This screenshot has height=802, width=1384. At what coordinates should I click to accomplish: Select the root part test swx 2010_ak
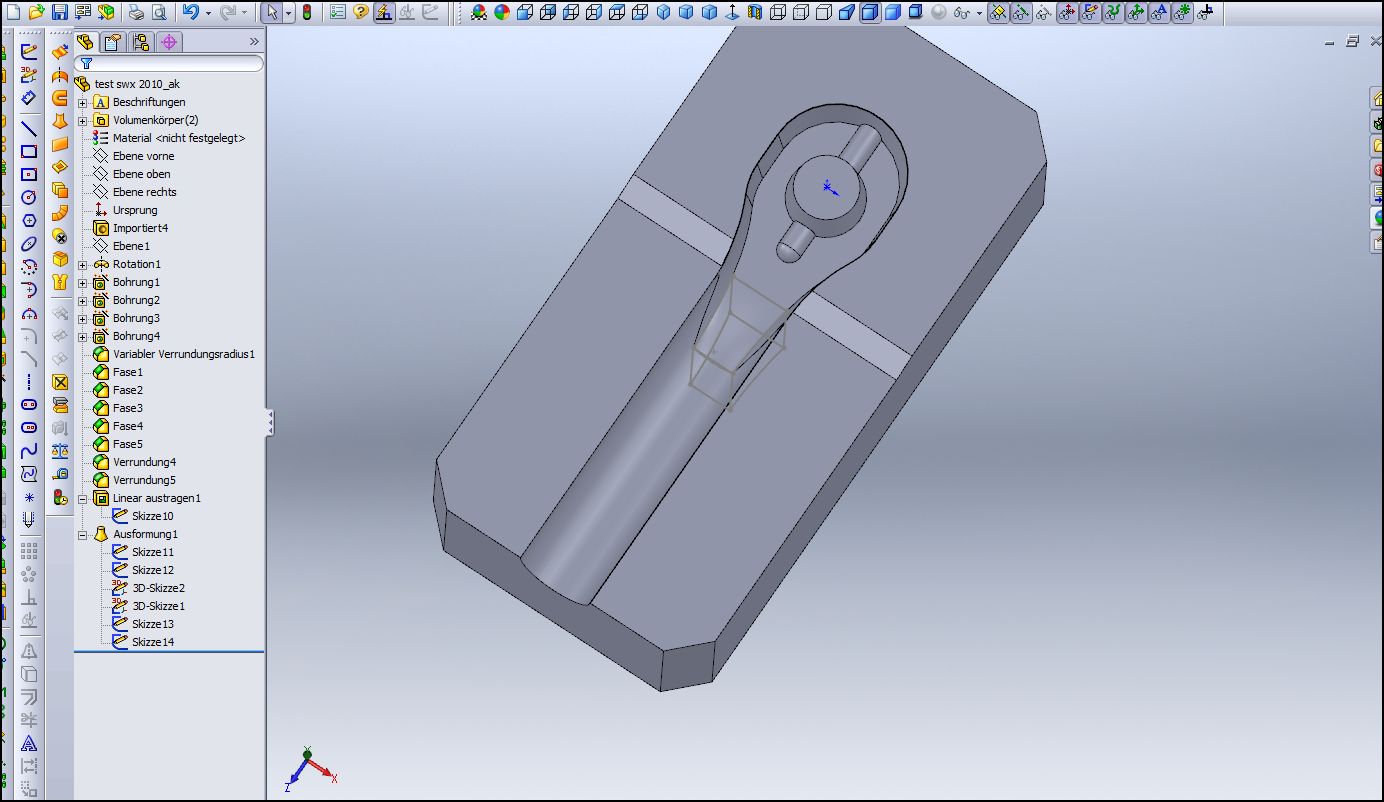pyautogui.click(x=137, y=84)
